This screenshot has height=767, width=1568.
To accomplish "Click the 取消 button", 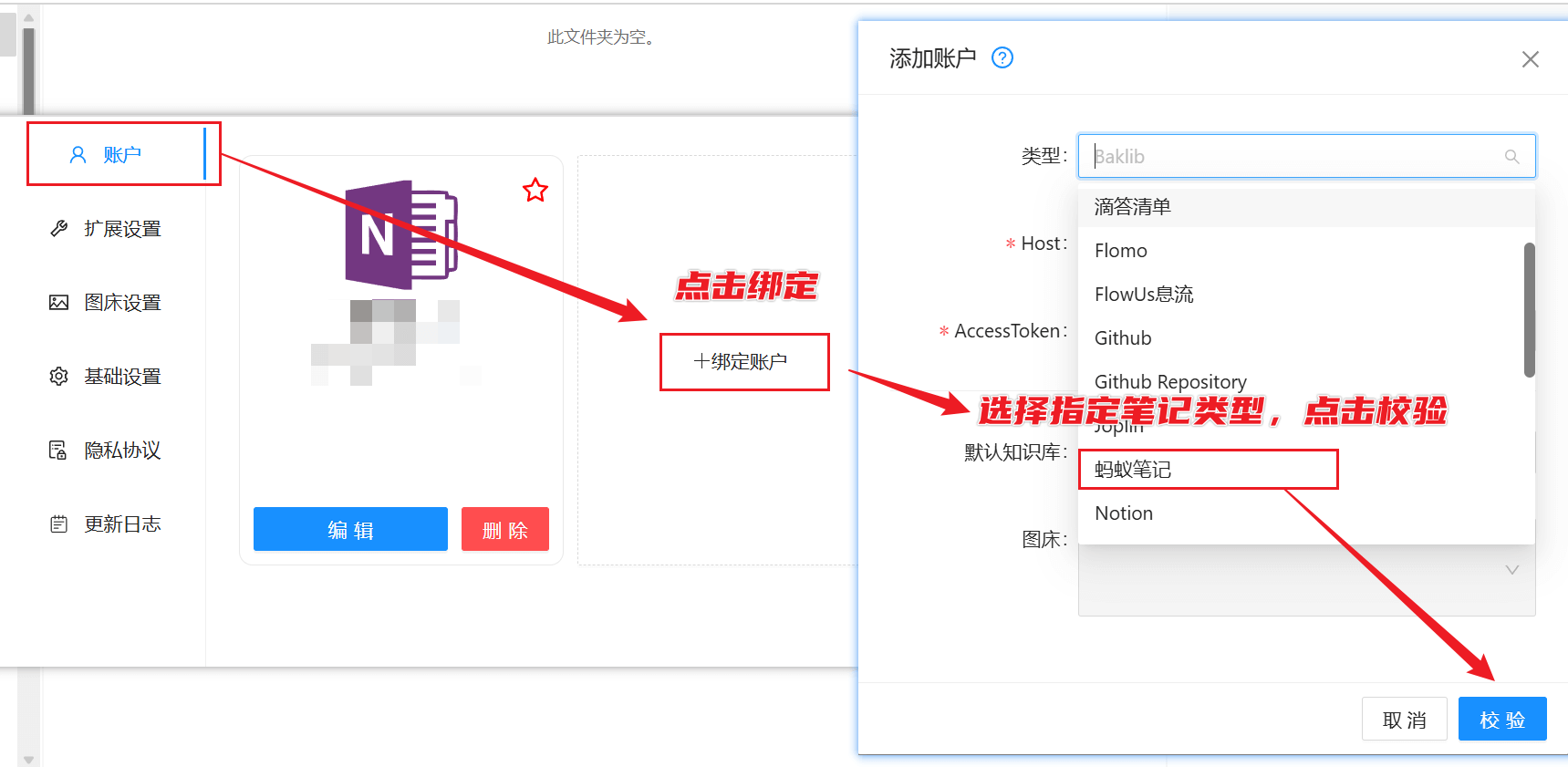I will tap(1405, 720).
